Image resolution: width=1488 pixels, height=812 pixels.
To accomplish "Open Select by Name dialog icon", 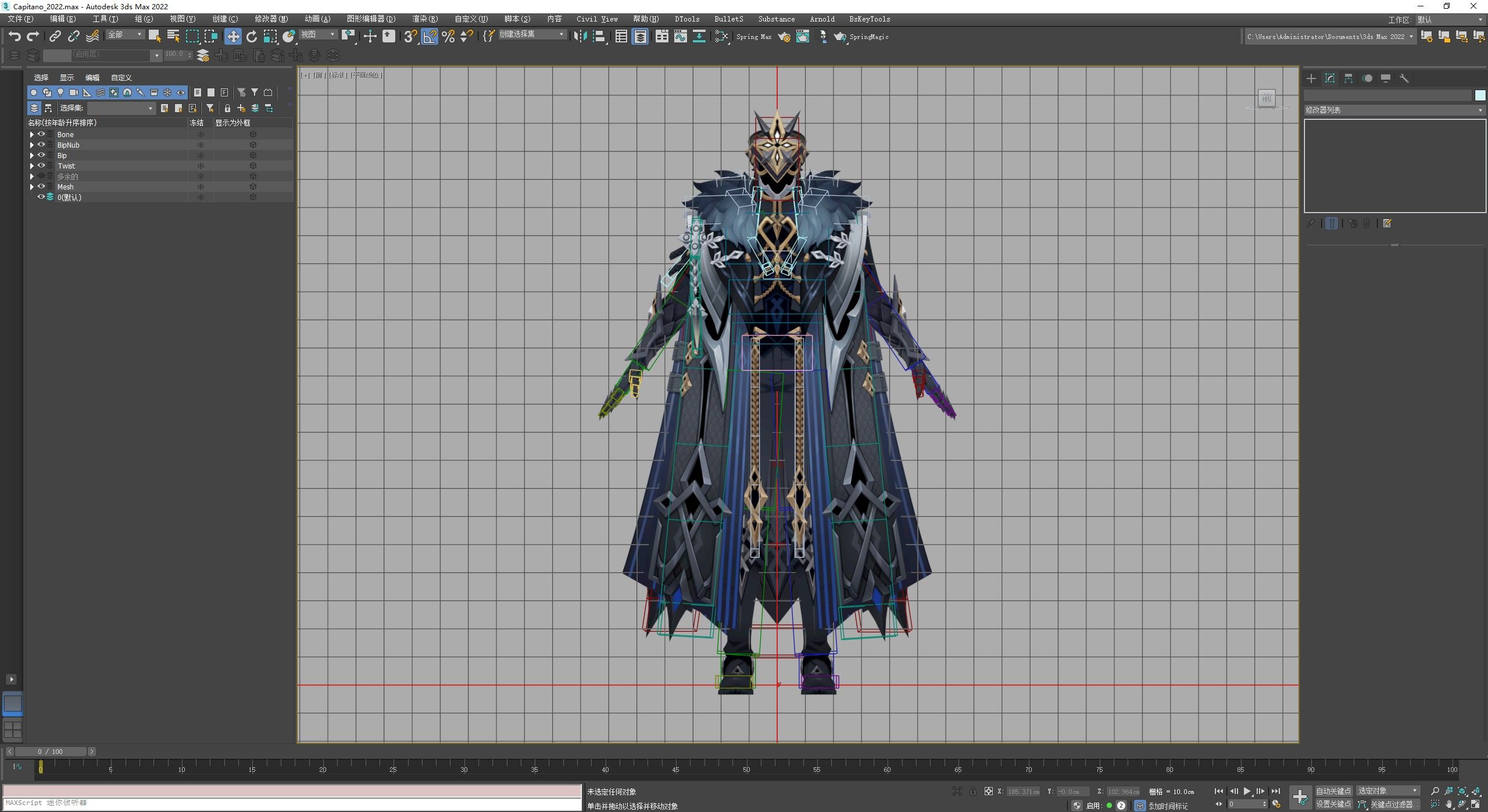I will [x=173, y=37].
